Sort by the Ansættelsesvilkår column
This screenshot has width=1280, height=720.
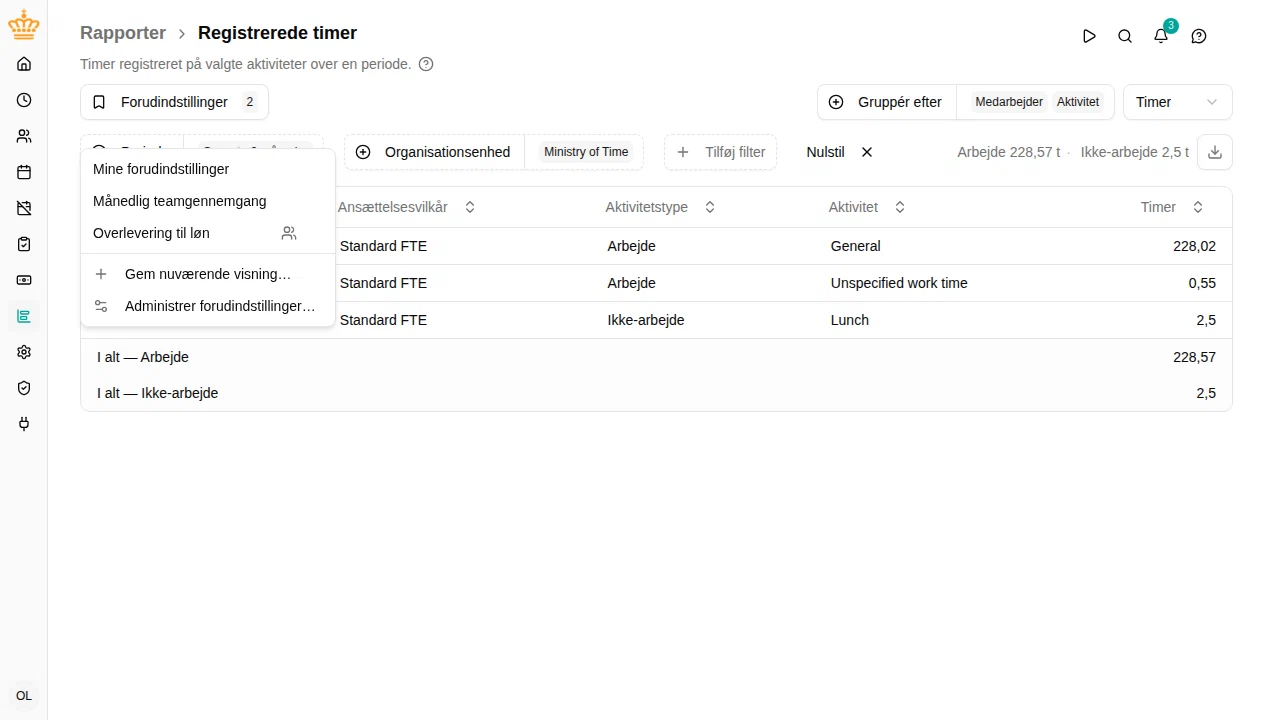coord(407,207)
